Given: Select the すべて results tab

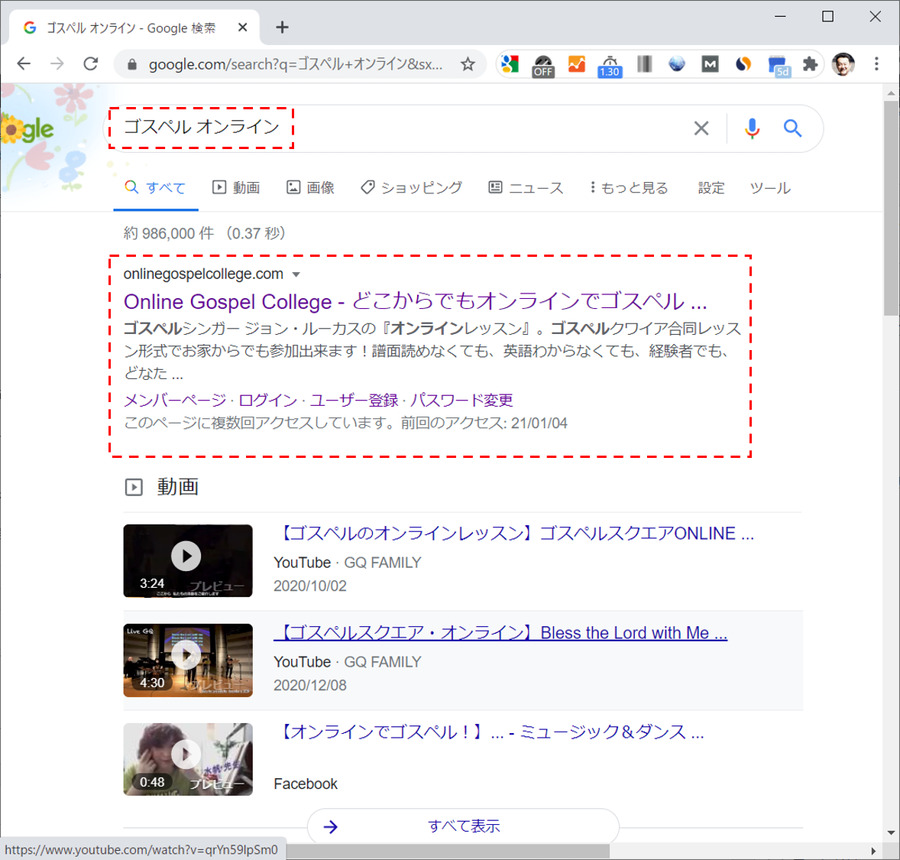Looking at the screenshot, I should click(156, 188).
